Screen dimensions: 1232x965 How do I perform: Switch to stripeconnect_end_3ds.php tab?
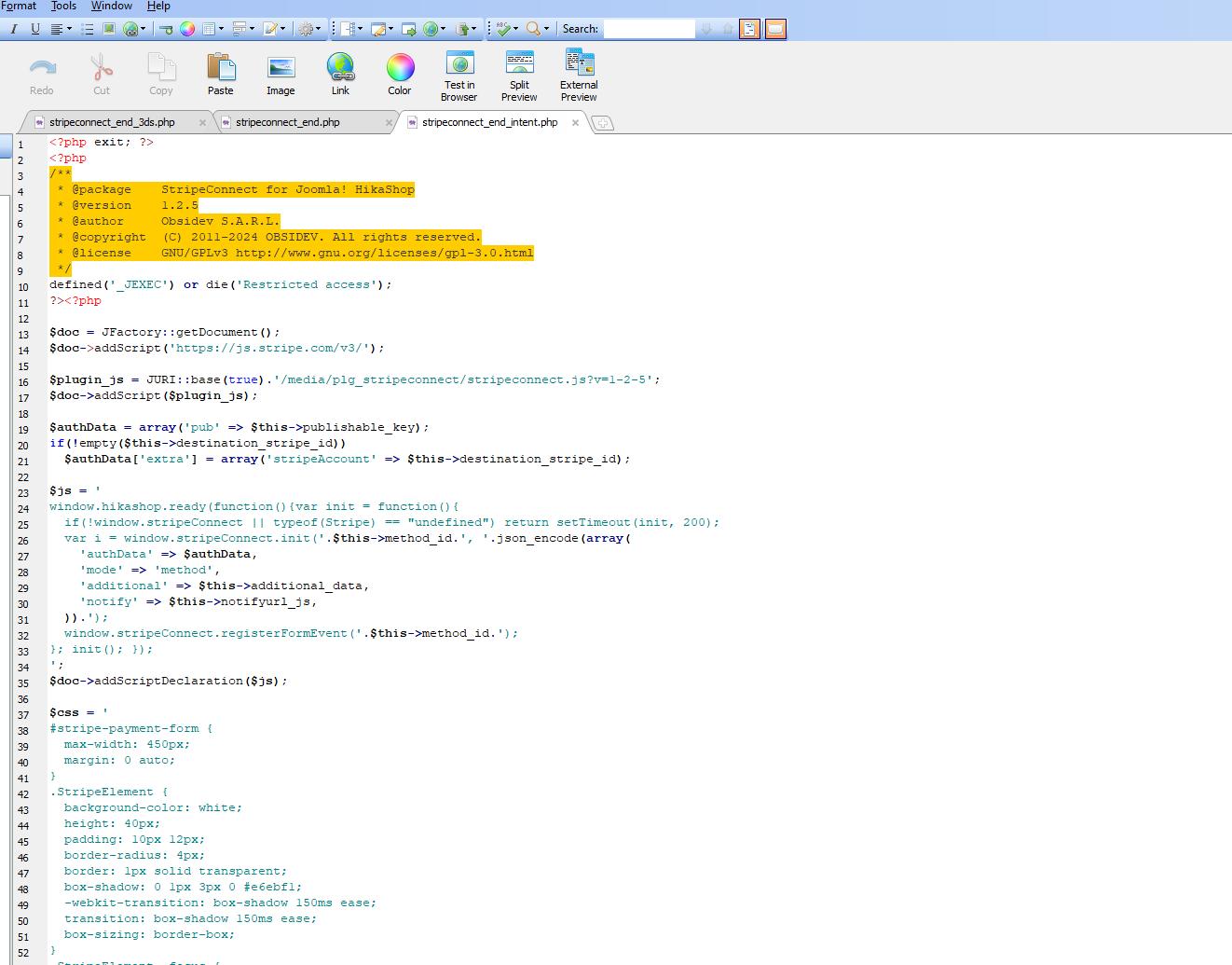click(x=112, y=122)
